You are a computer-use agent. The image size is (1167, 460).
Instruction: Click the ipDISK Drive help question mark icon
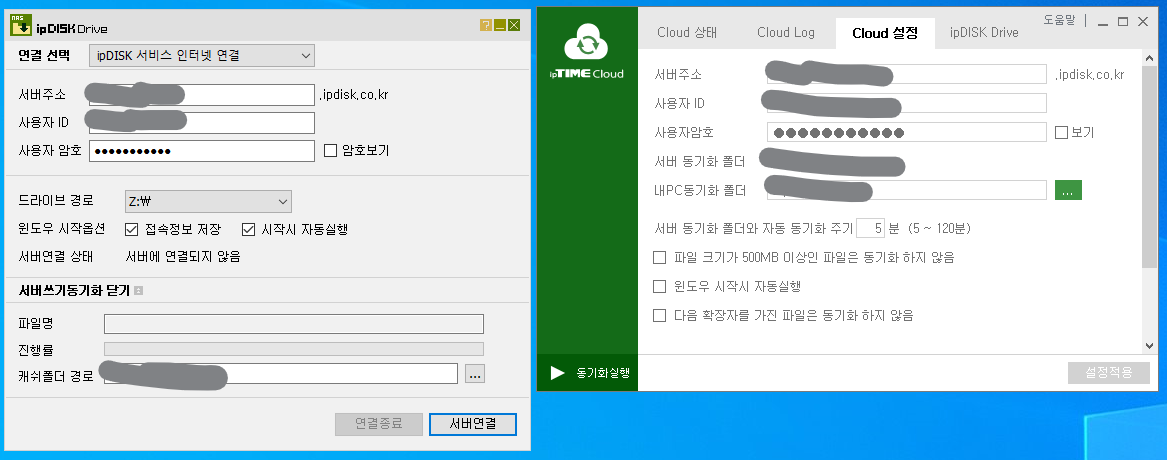tap(486, 26)
